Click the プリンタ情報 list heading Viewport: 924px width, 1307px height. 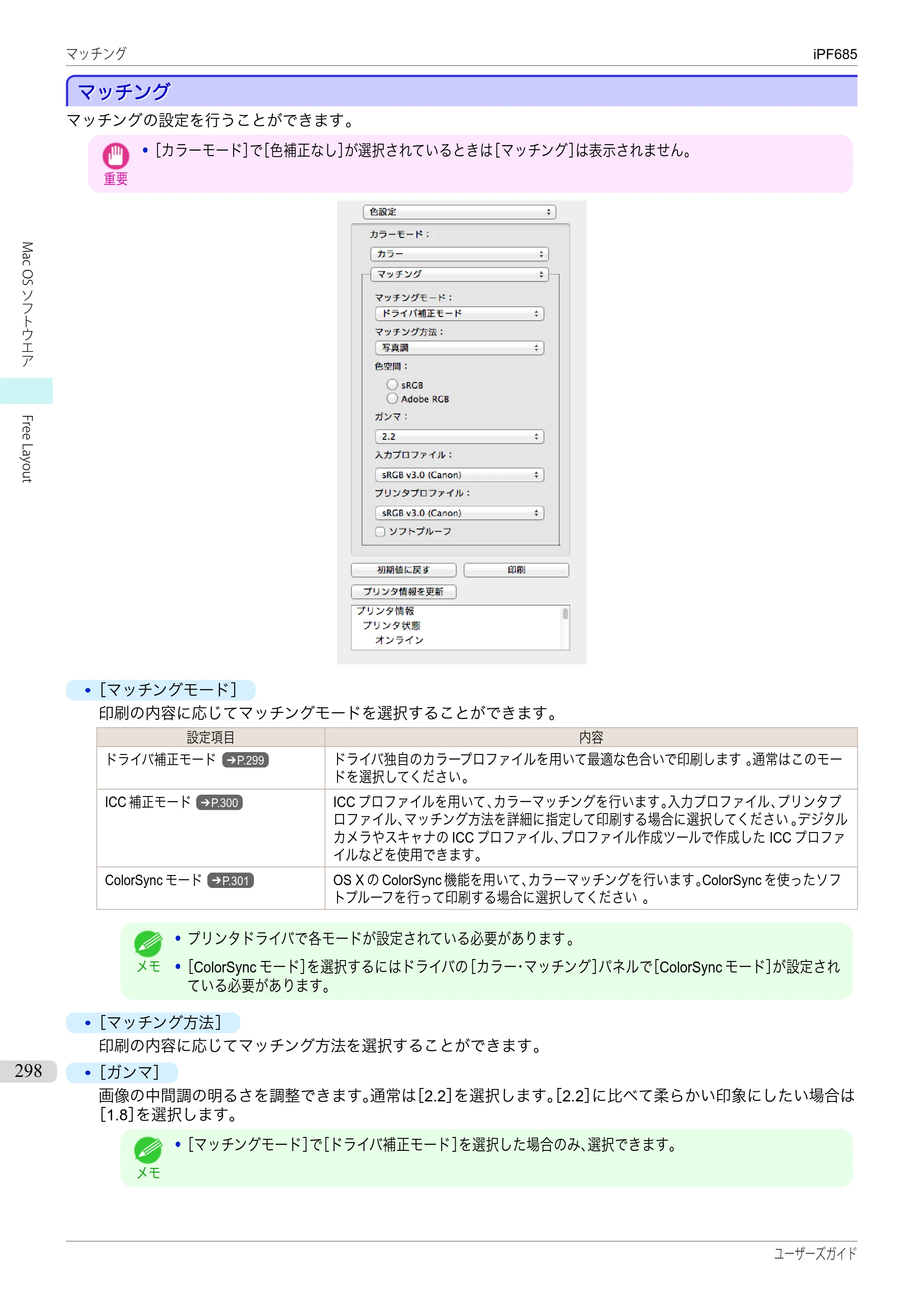[x=385, y=611]
